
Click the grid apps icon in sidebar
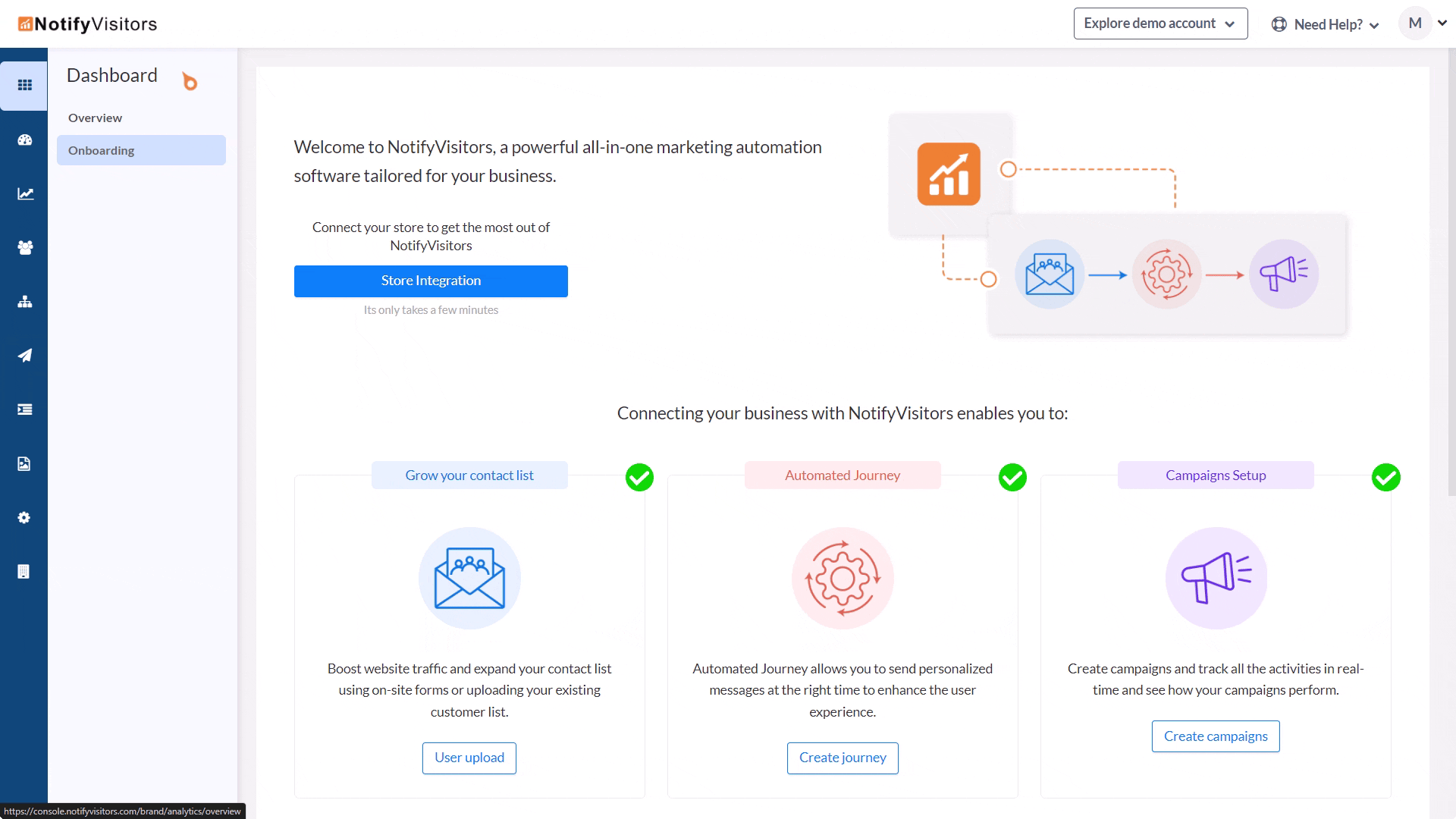click(x=24, y=85)
